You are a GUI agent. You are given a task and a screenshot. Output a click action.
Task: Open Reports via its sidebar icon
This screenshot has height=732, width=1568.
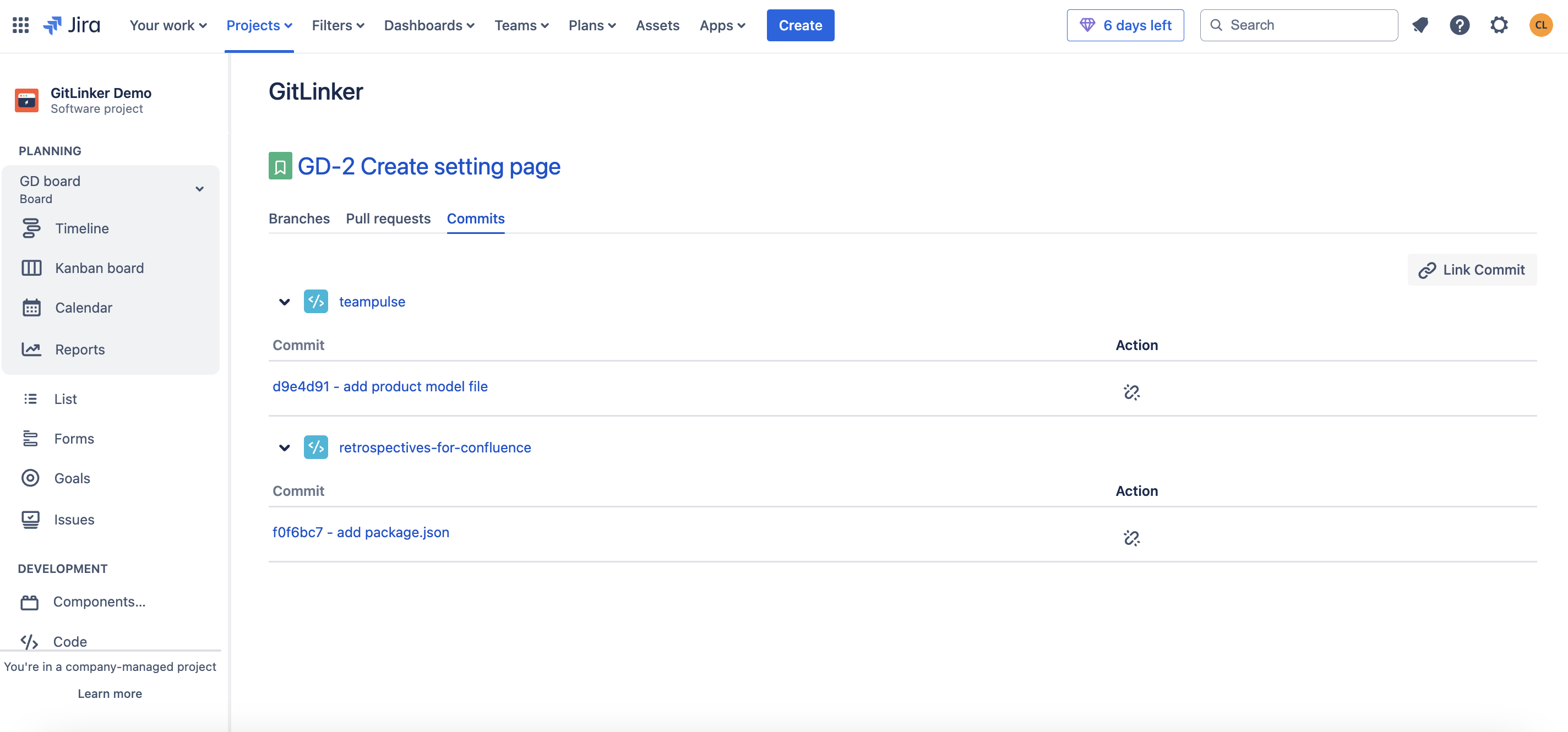point(31,349)
